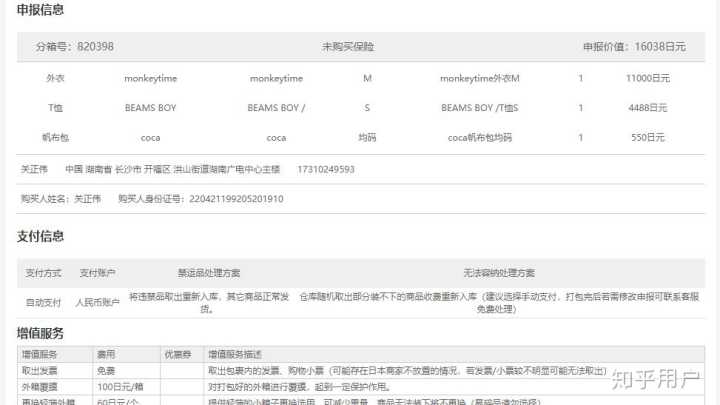Click the size S cell
The image size is (720, 405).
(367, 107)
